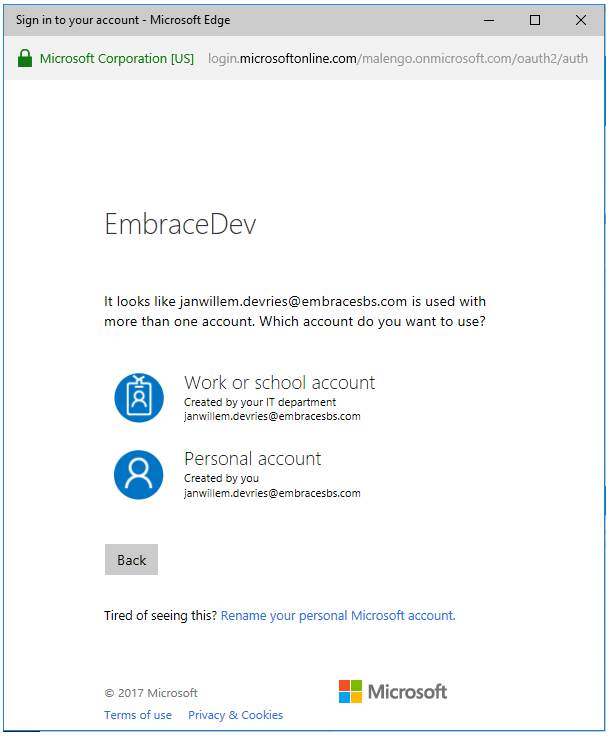Click 'Created by you' text
The width and height of the screenshot is (611, 743).
(x=221, y=478)
